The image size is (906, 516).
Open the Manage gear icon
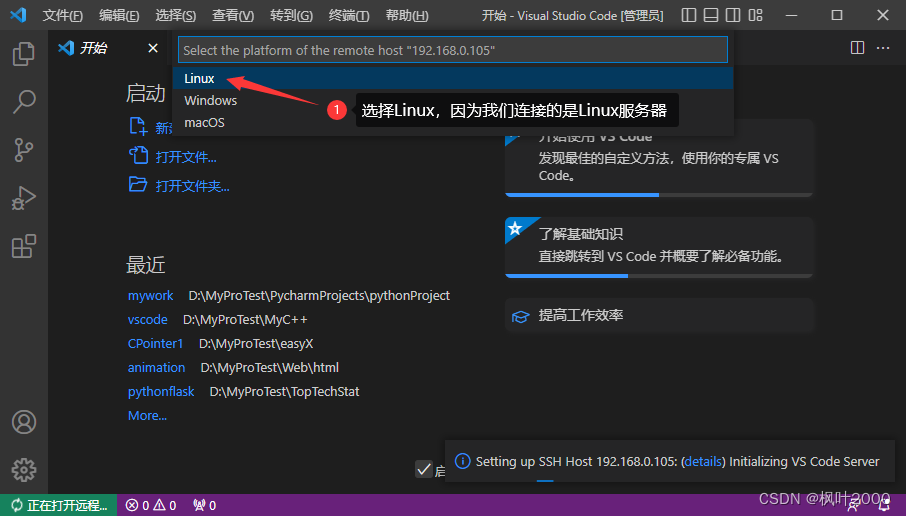[x=24, y=470]
